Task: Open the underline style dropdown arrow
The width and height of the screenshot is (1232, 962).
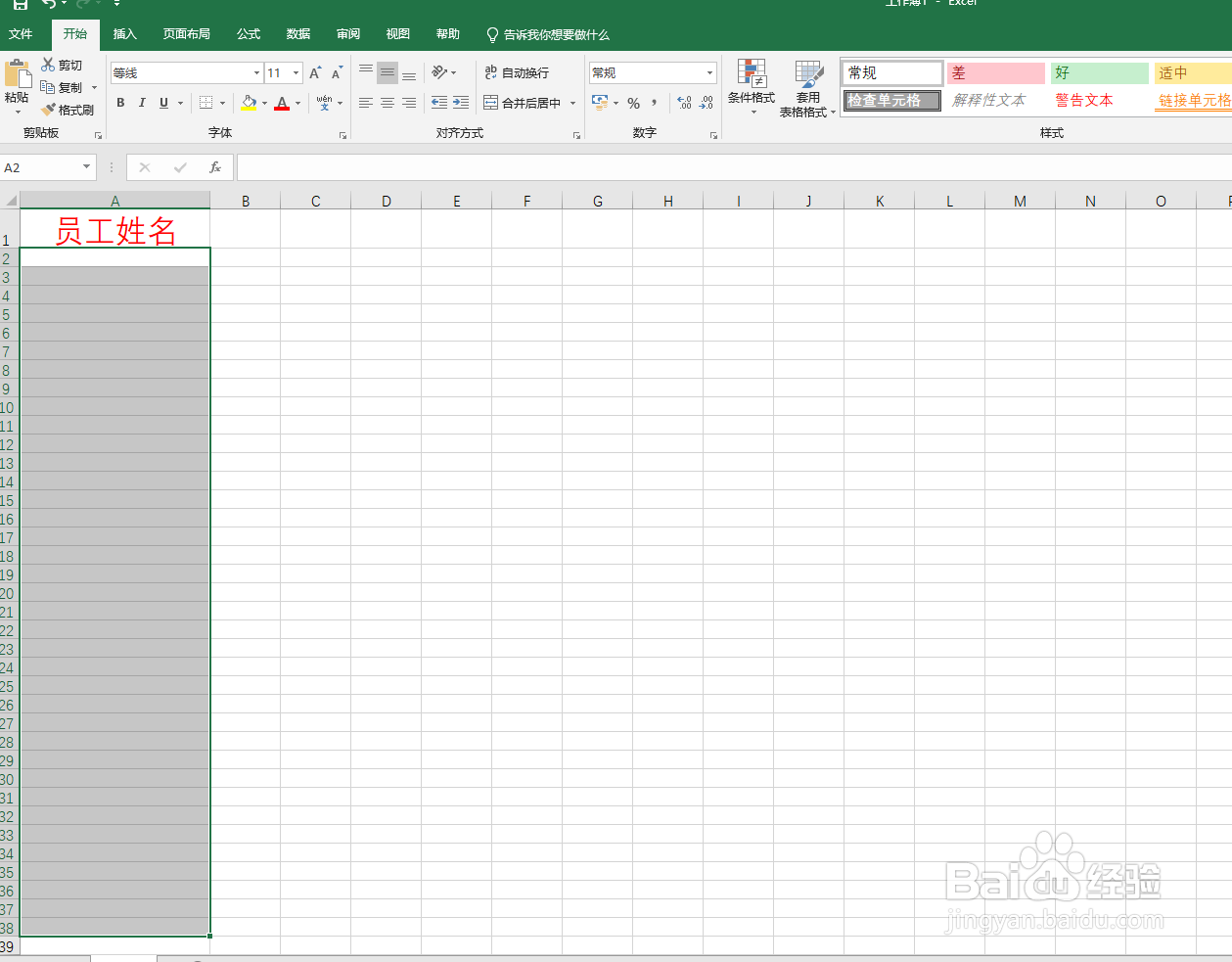Action: pyautogui.click(x=181, y=103)
